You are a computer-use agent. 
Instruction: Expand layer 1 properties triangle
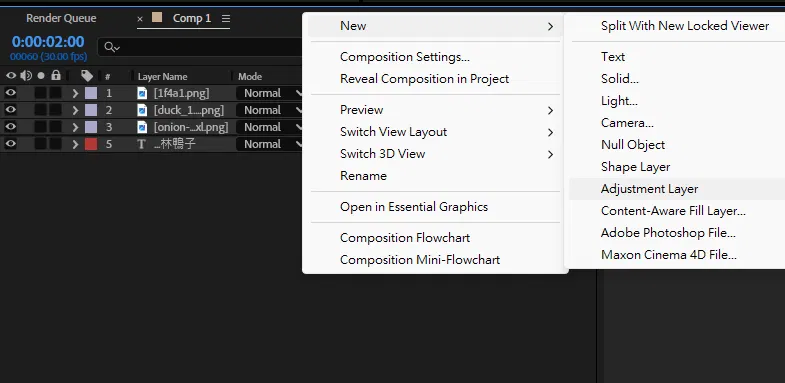76,93
